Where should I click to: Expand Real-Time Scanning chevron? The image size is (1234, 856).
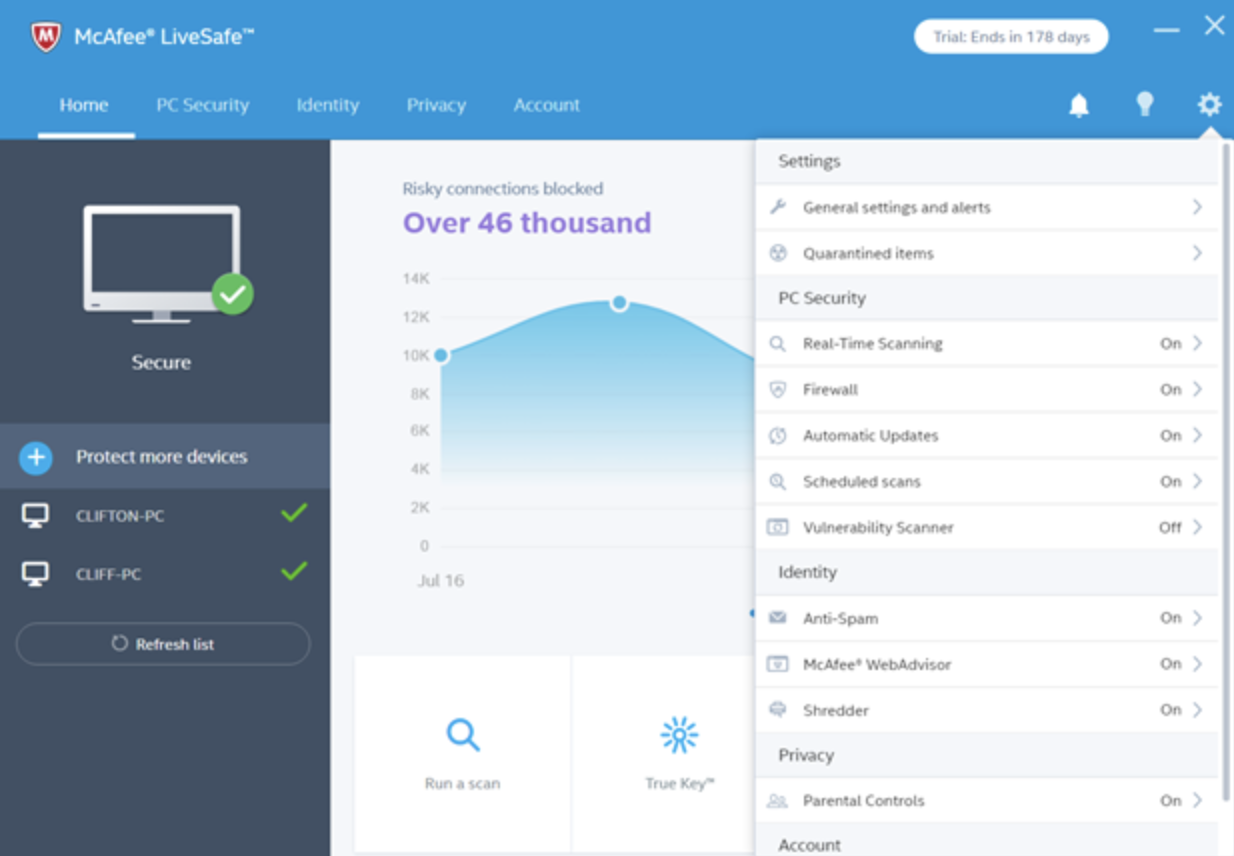click(x=1197, y=344)
